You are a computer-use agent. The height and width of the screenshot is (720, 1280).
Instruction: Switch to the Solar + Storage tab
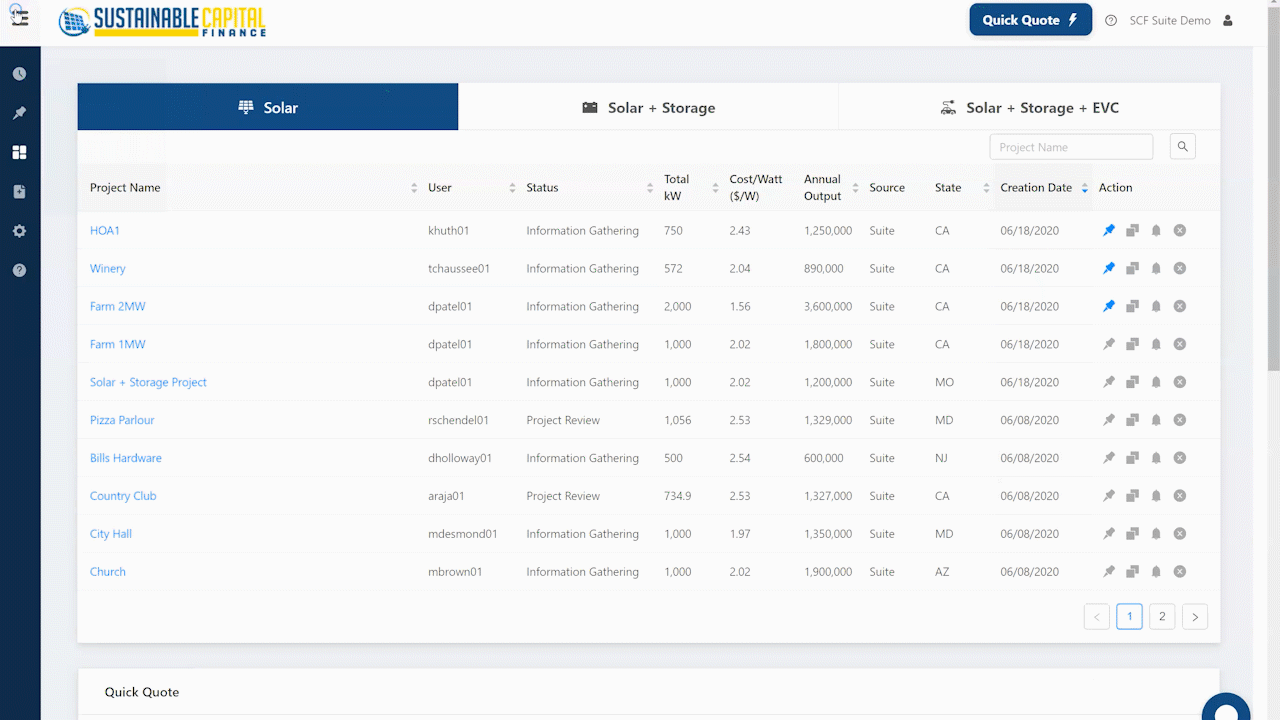pos(648,107)
